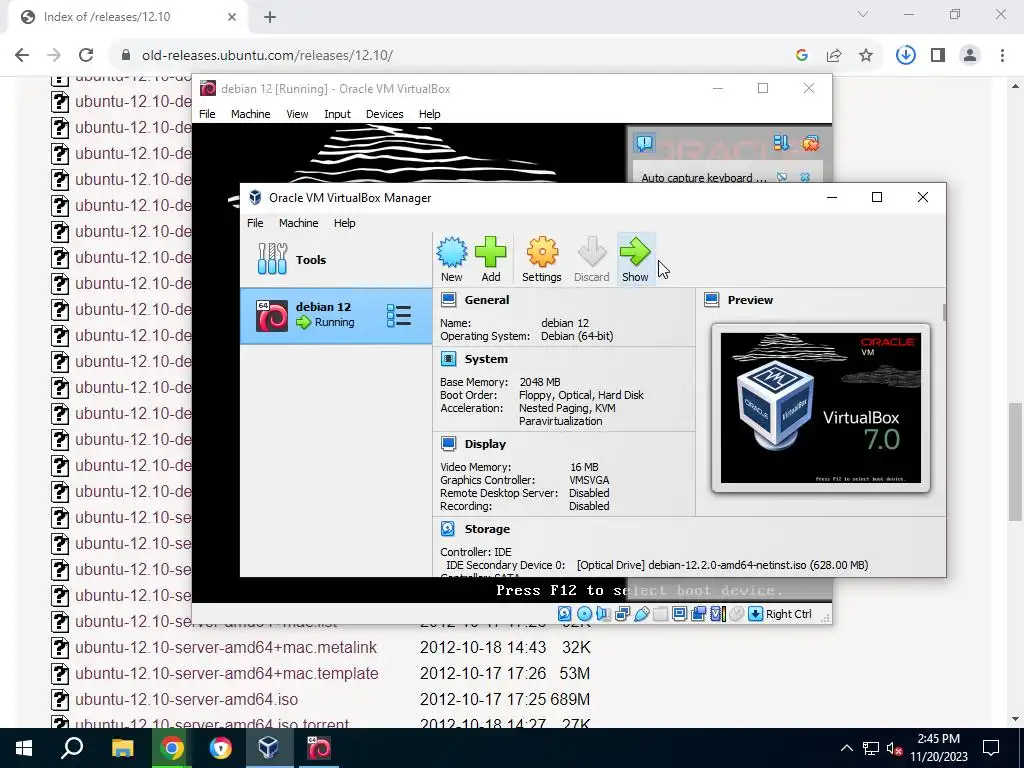1024x768 pixels.
Task: Open Help menu in debian 12 VM window
Action: click(429, 114)
